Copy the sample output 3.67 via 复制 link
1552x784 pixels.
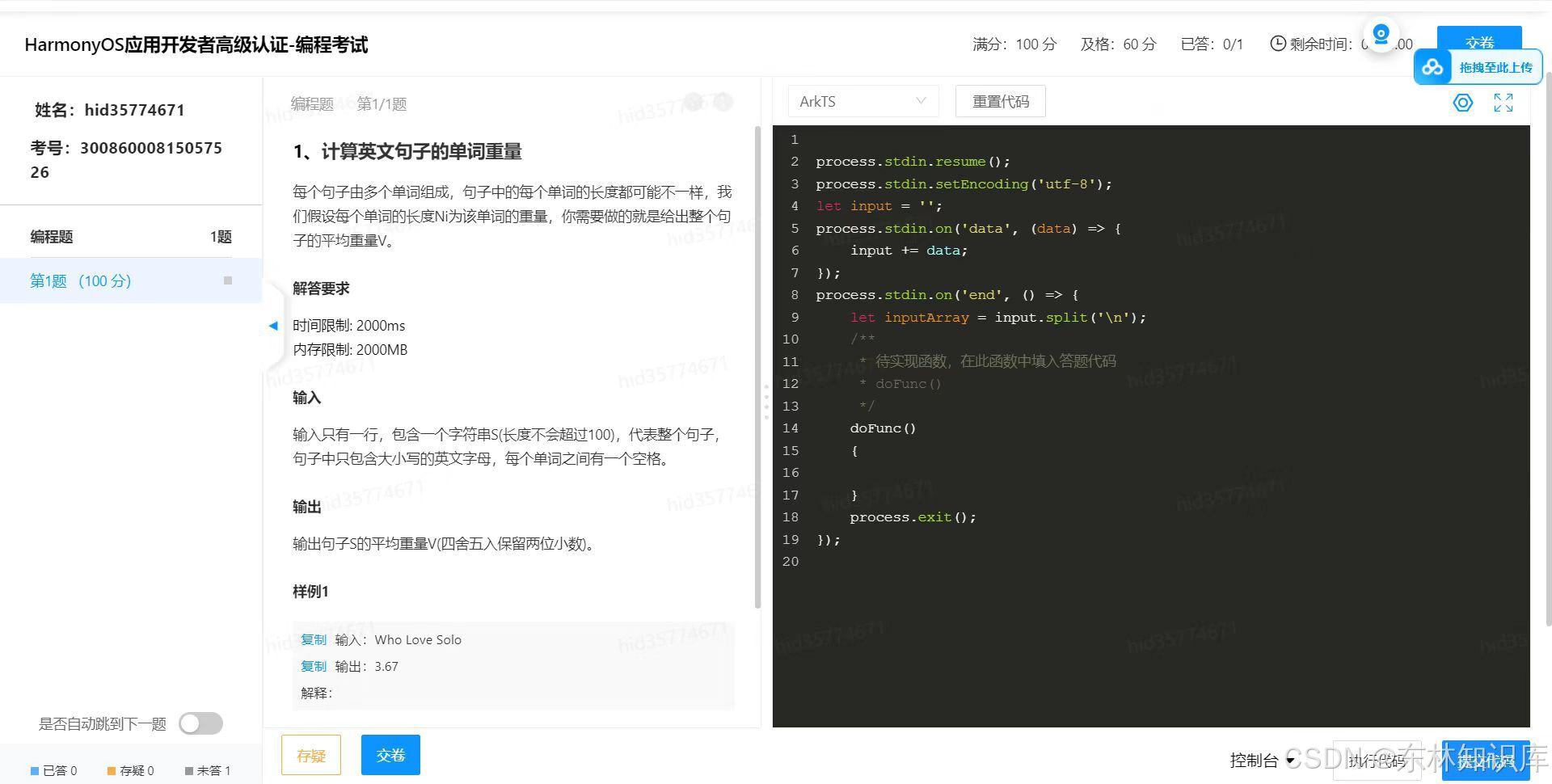(x=314, y=666)
